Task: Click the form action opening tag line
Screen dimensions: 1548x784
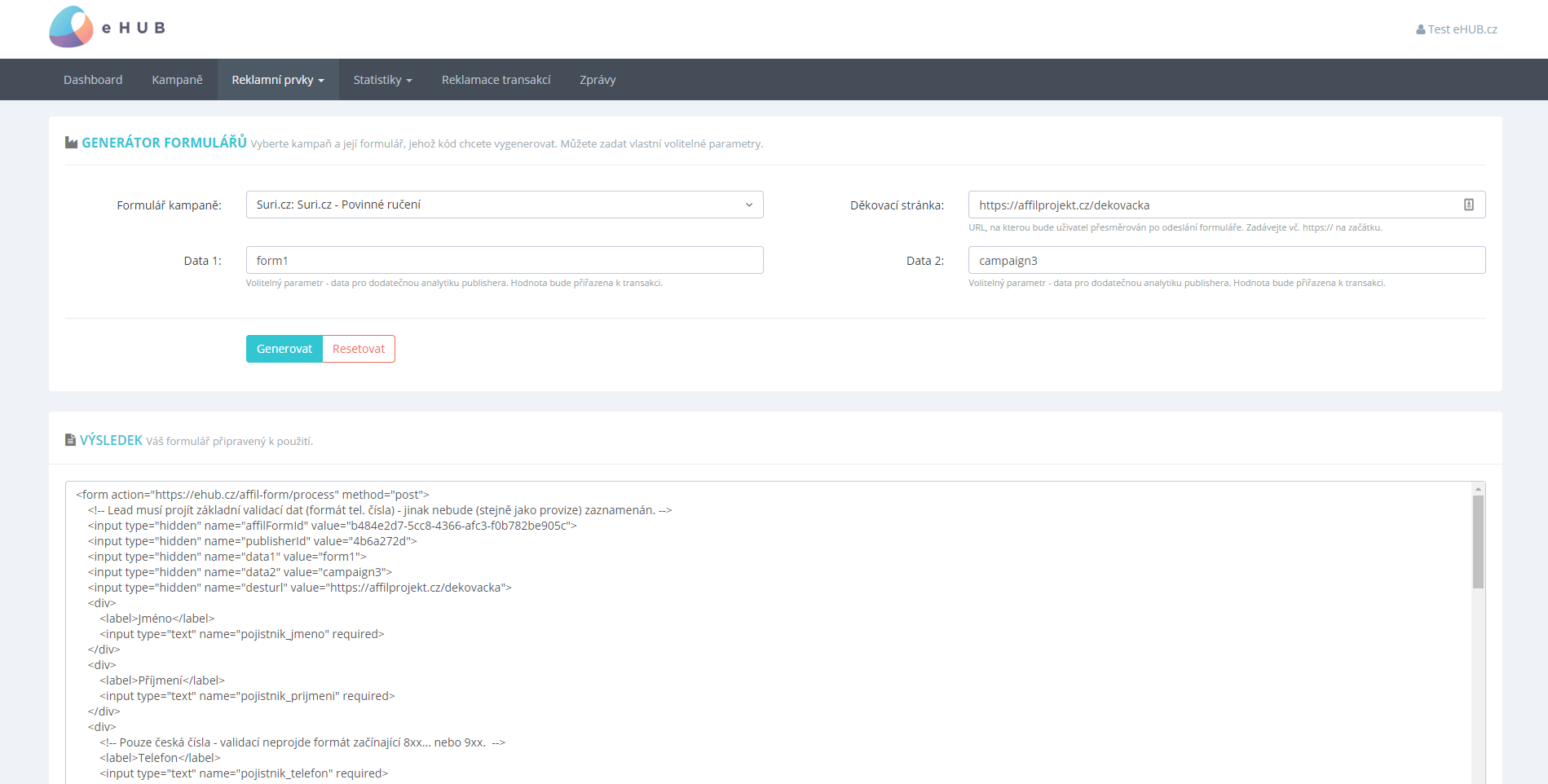Action: tap(253, 495)
